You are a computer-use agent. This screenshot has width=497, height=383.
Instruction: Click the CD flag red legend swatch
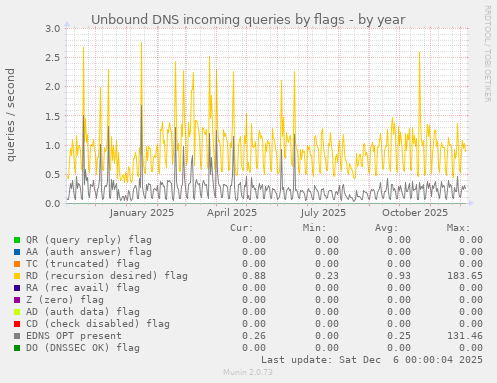17,324
